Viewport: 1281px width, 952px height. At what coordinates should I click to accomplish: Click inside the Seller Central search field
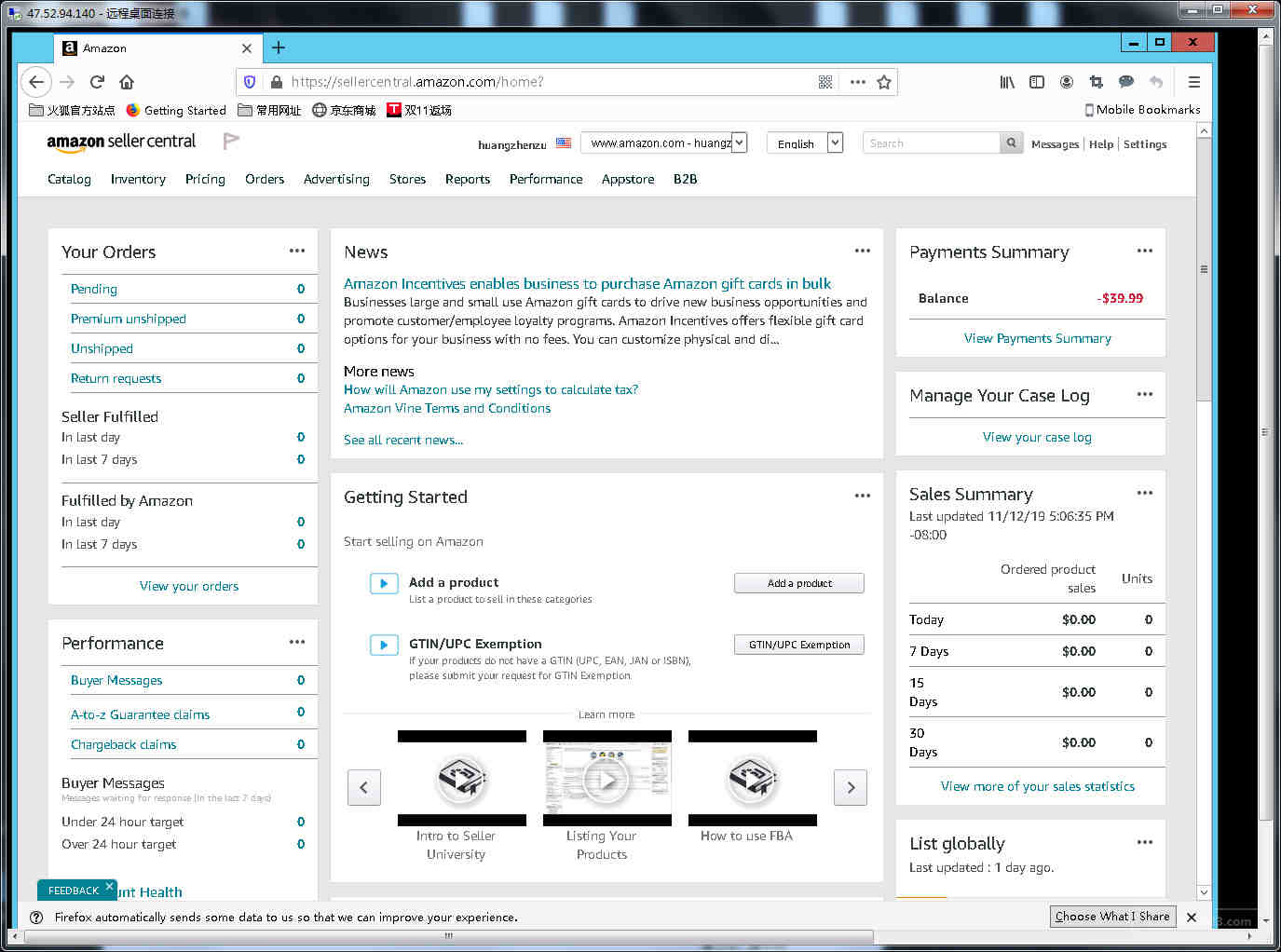931,143
